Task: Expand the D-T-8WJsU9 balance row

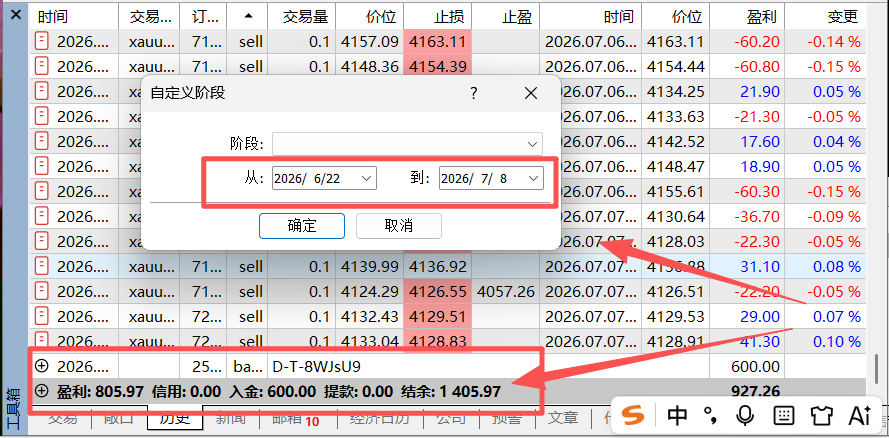Action: [41, 366]
